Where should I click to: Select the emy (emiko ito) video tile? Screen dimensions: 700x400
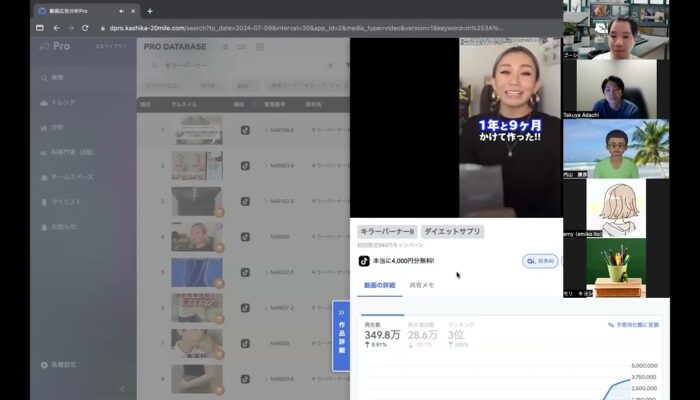(616, 208)
